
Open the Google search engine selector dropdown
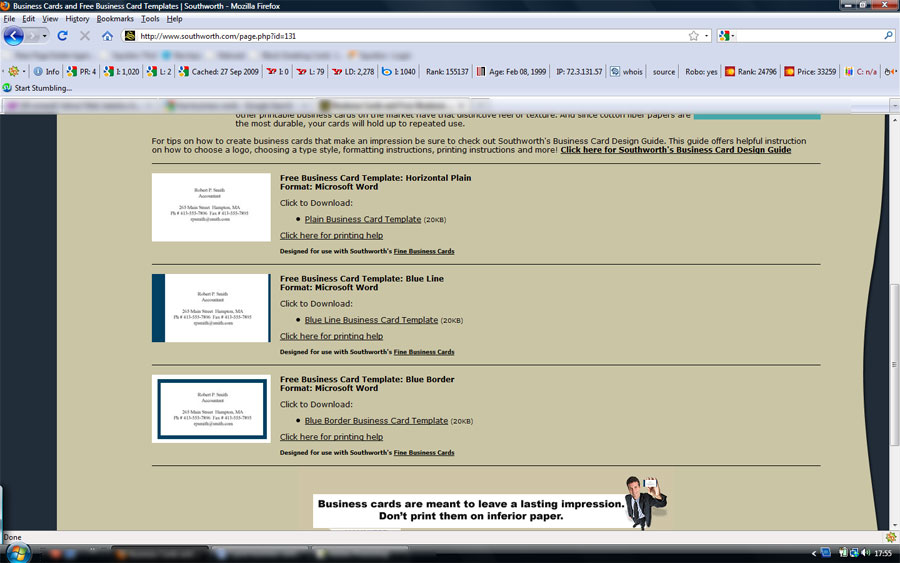click(727, 36)
